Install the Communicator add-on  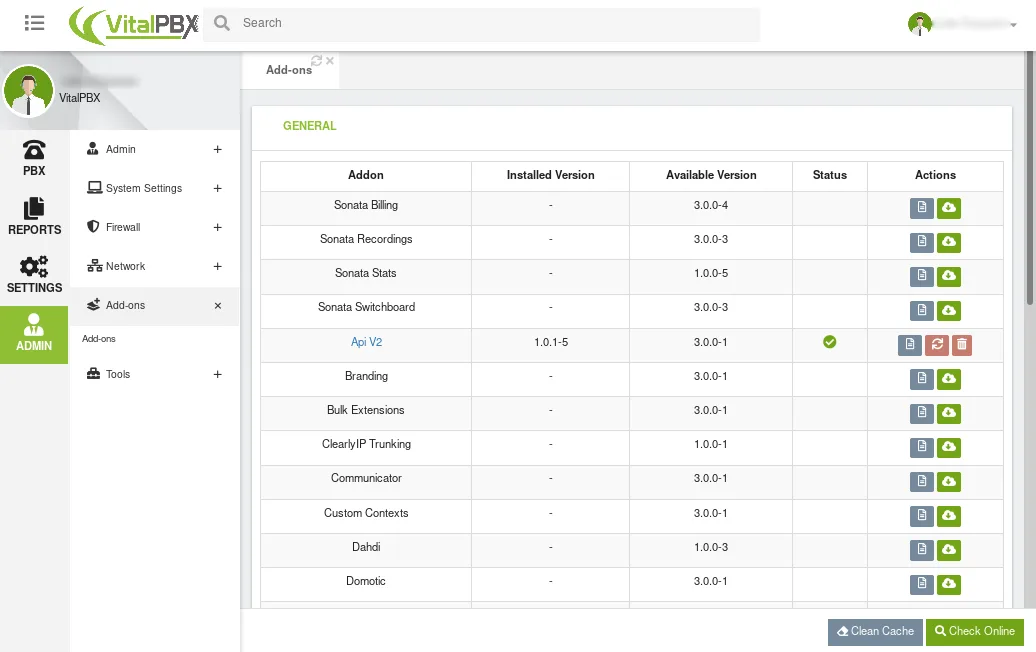pos(949,482)
